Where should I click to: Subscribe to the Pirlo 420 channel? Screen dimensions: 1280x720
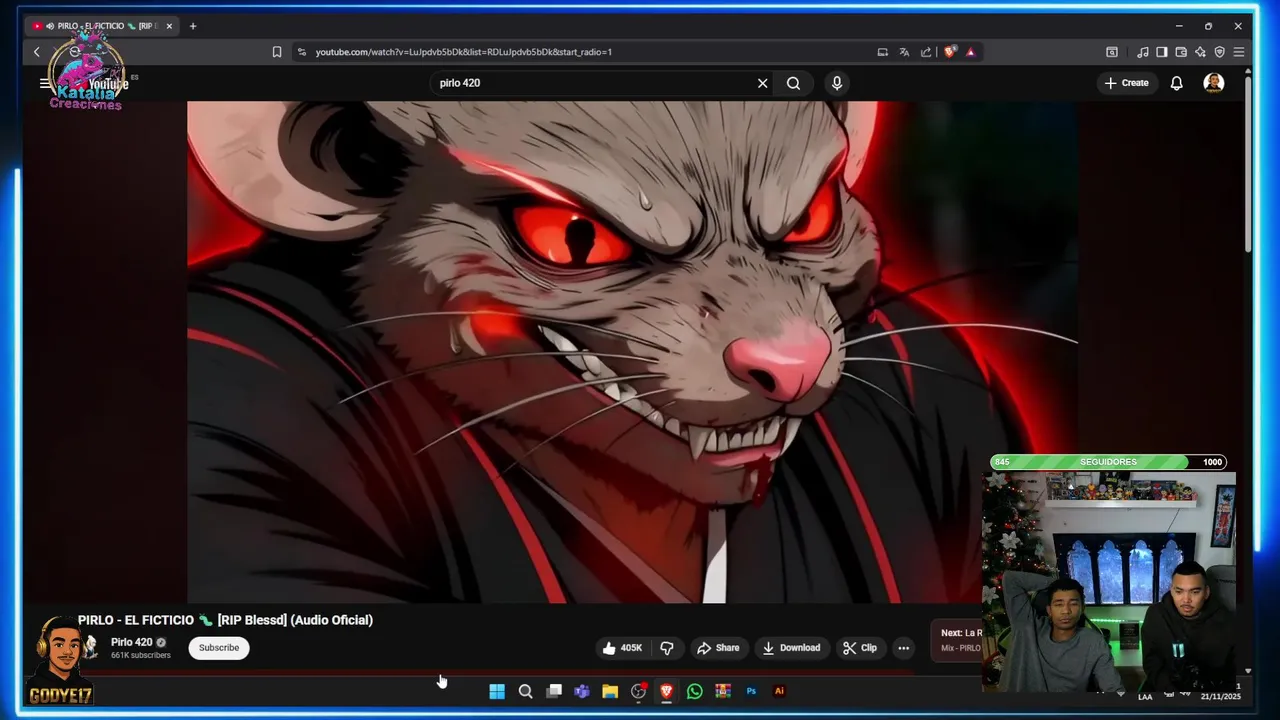pos(219,648)
